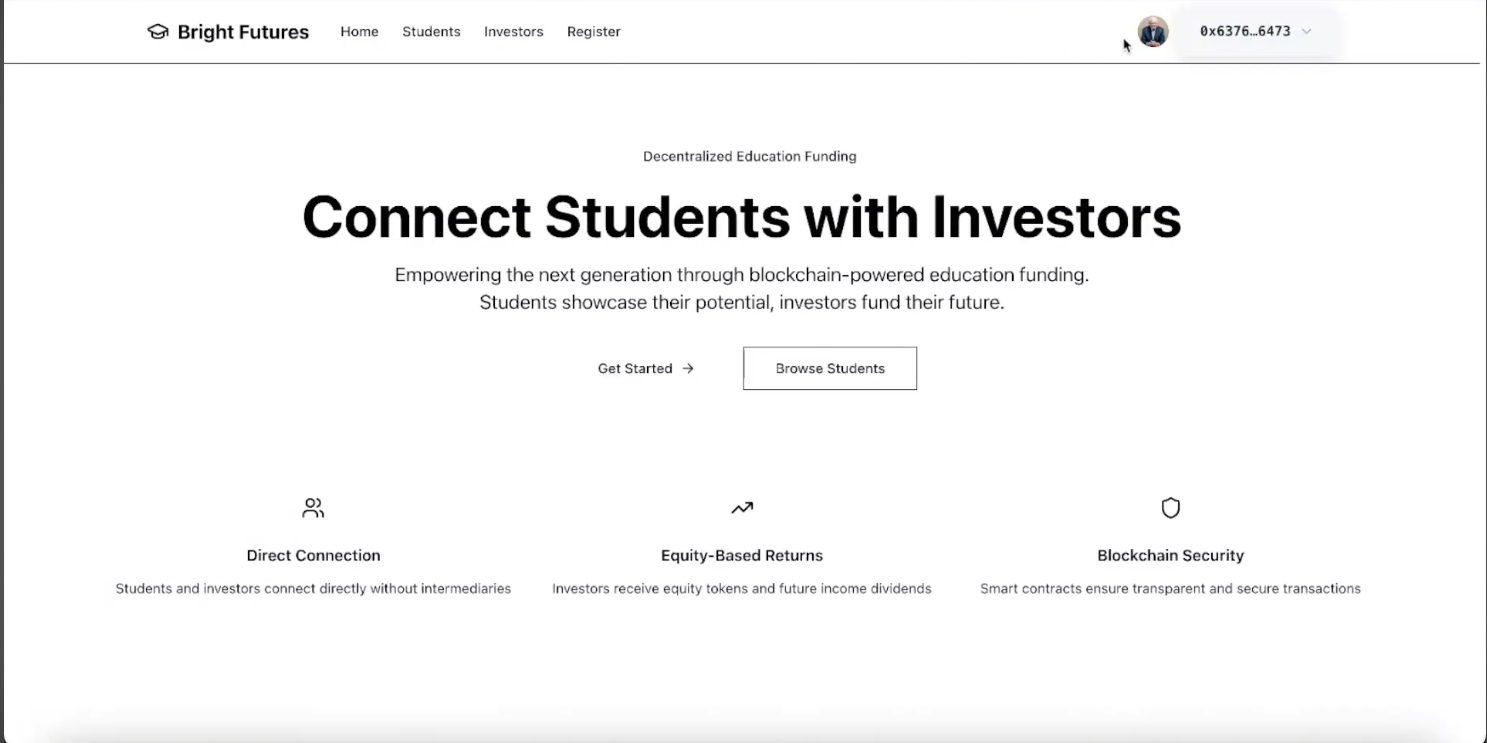Click the Blockchain Security shield icon
The width and height of the screenshot is (1487, 743).
1170,507
